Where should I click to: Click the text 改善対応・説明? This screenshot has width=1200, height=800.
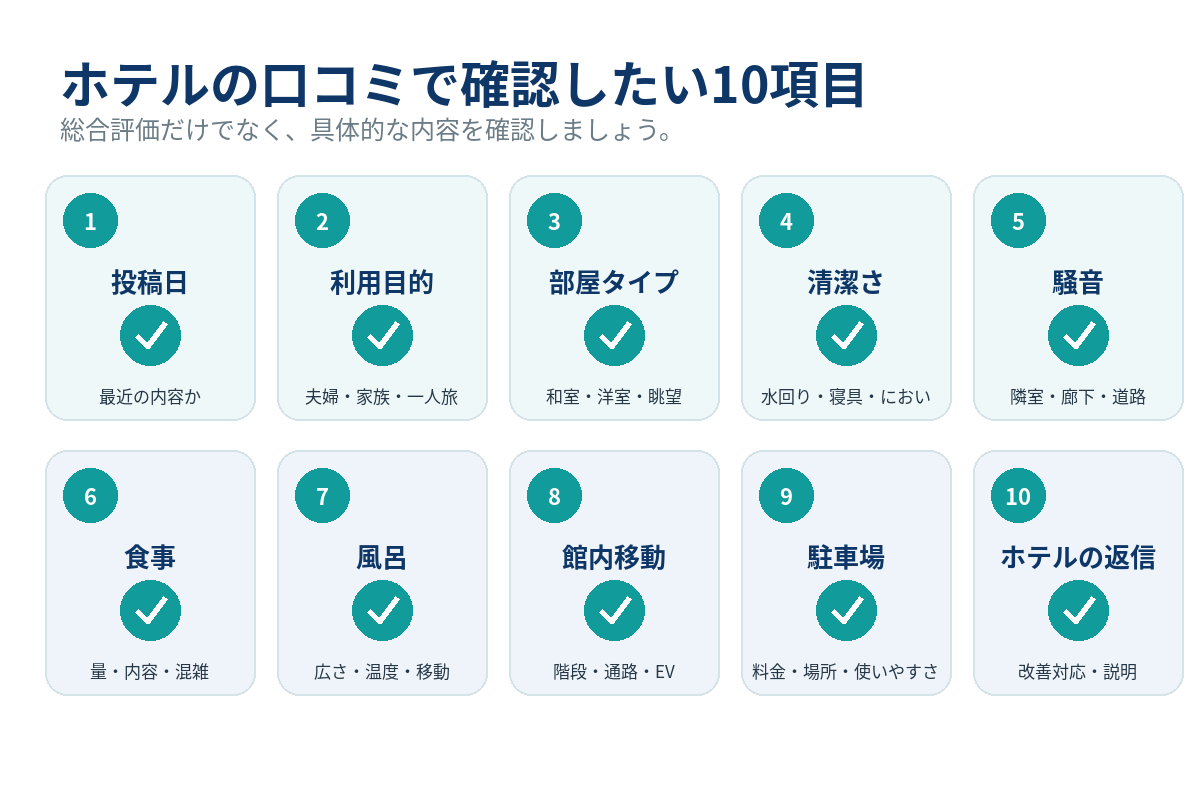[x=1078, y=672]
